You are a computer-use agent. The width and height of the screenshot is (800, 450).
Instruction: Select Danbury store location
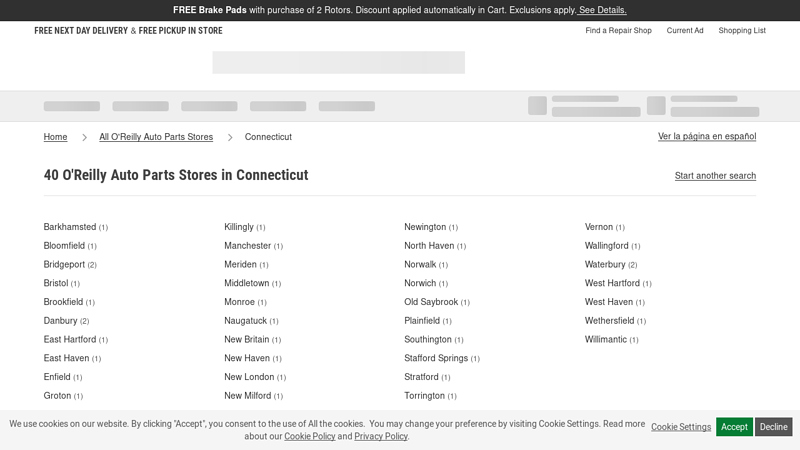pos(60,321)
